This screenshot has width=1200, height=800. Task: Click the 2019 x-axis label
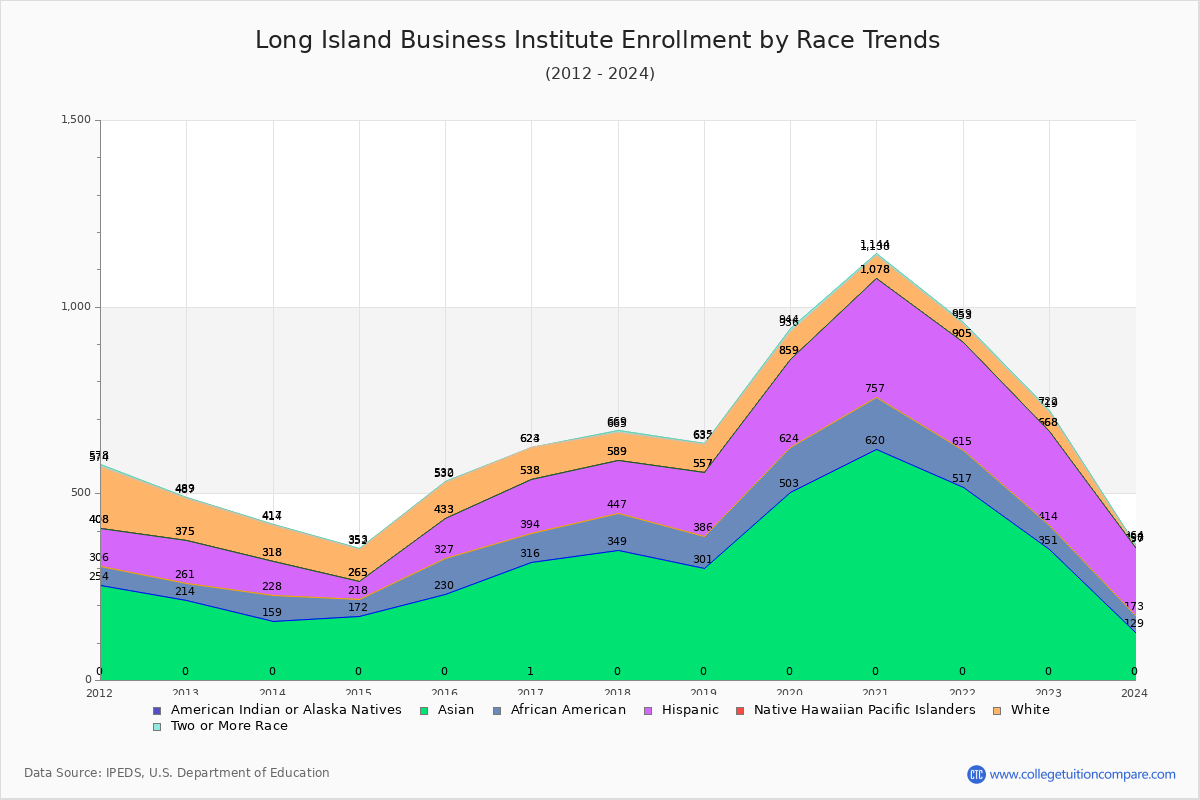coord(703,693)
